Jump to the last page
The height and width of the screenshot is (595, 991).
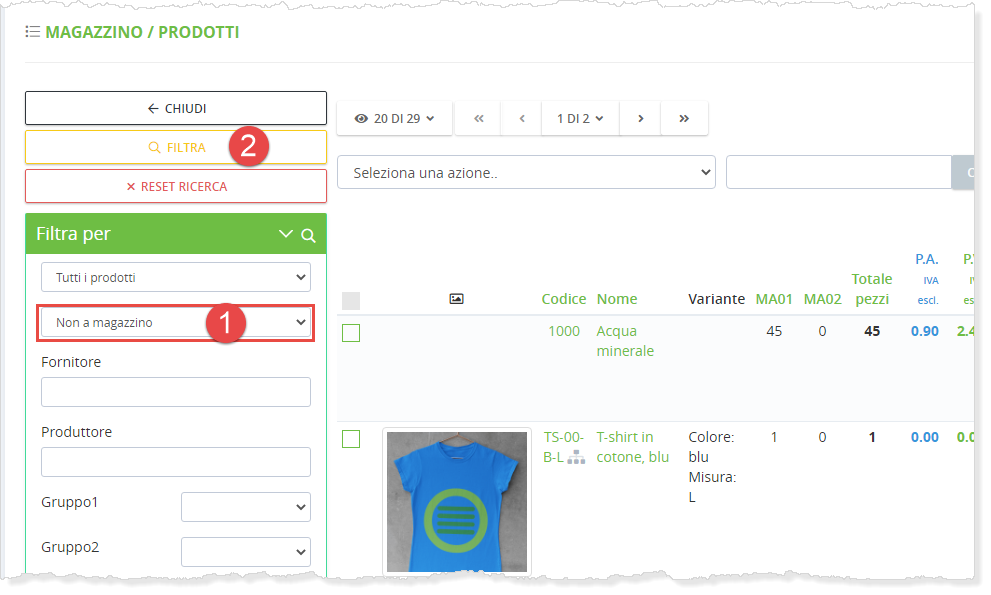point(684,118)
